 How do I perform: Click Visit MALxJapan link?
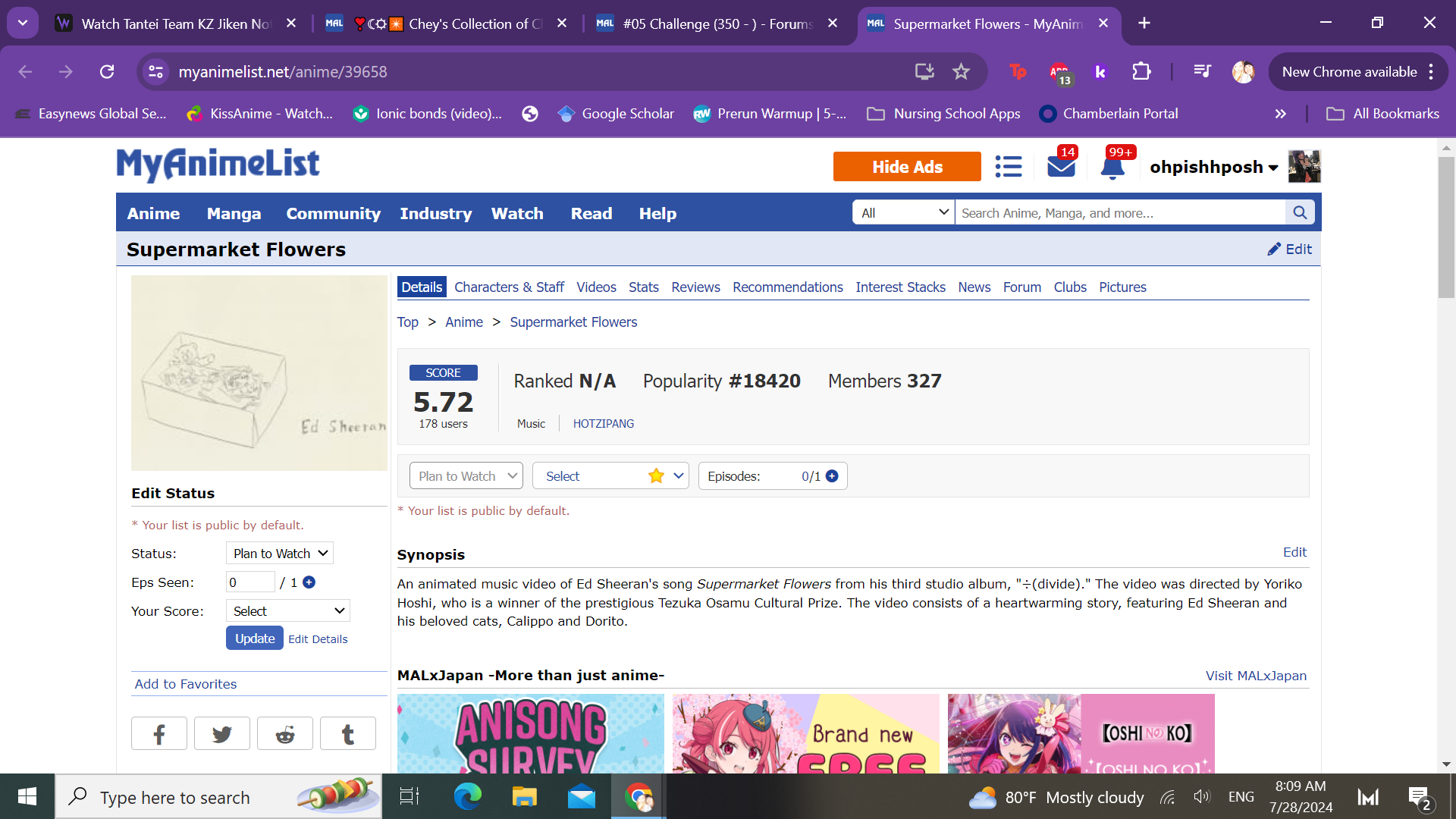(1256, 676)
